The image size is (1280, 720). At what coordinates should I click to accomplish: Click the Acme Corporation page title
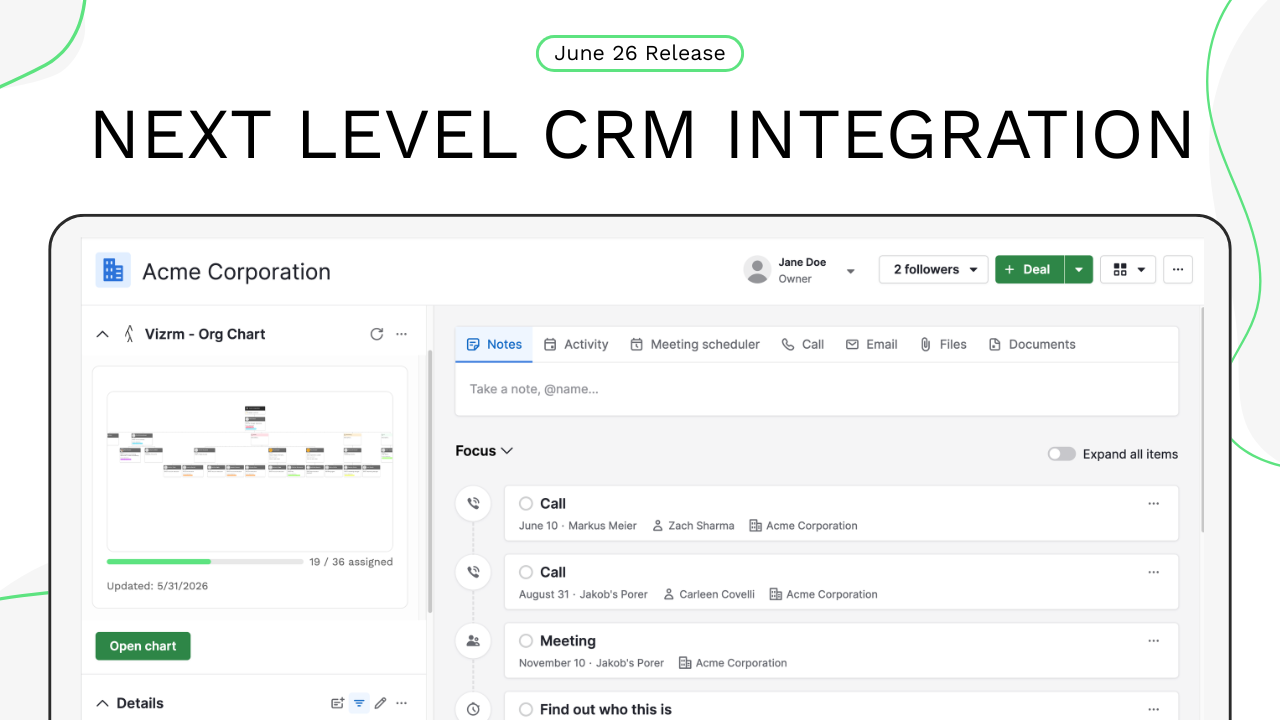click(236, 271)
